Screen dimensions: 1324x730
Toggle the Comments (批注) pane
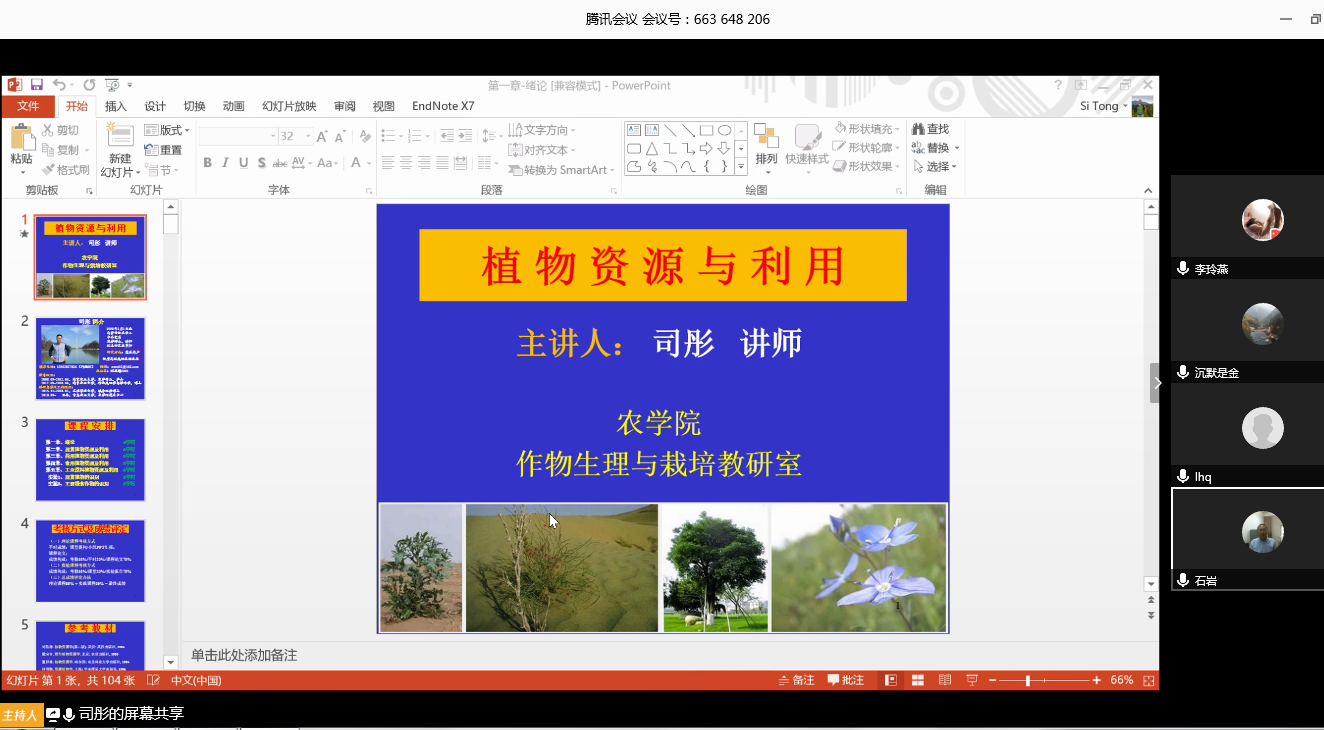846,680
